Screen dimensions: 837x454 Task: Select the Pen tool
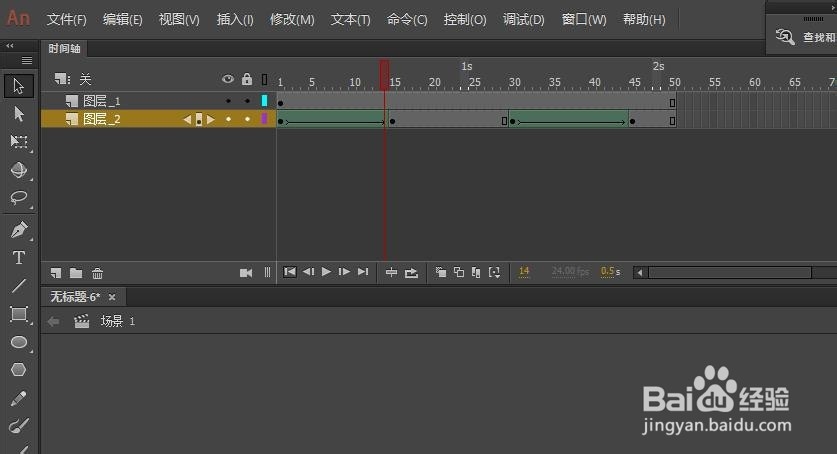(19, 229)
